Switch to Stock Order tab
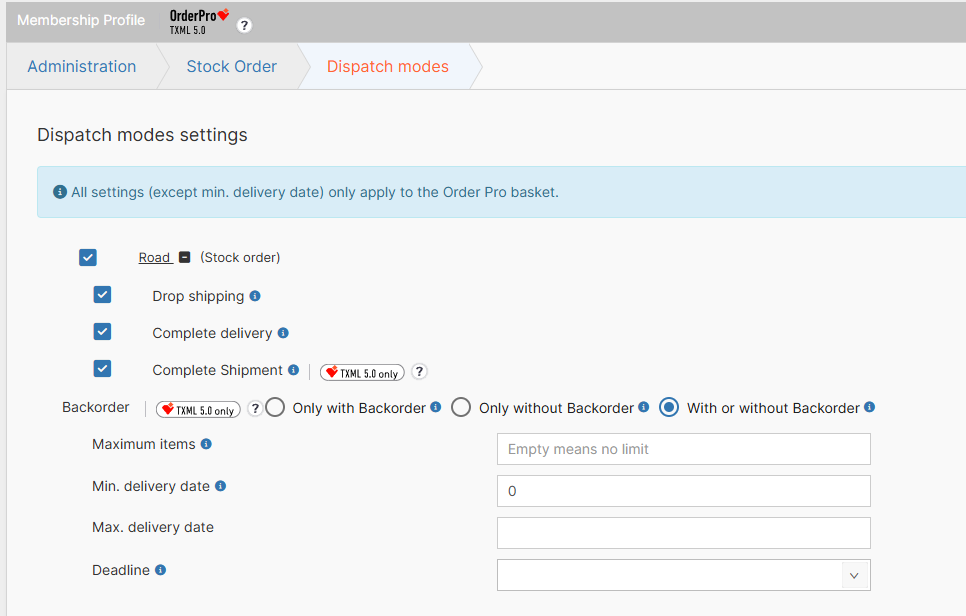 tap(231, 67)
